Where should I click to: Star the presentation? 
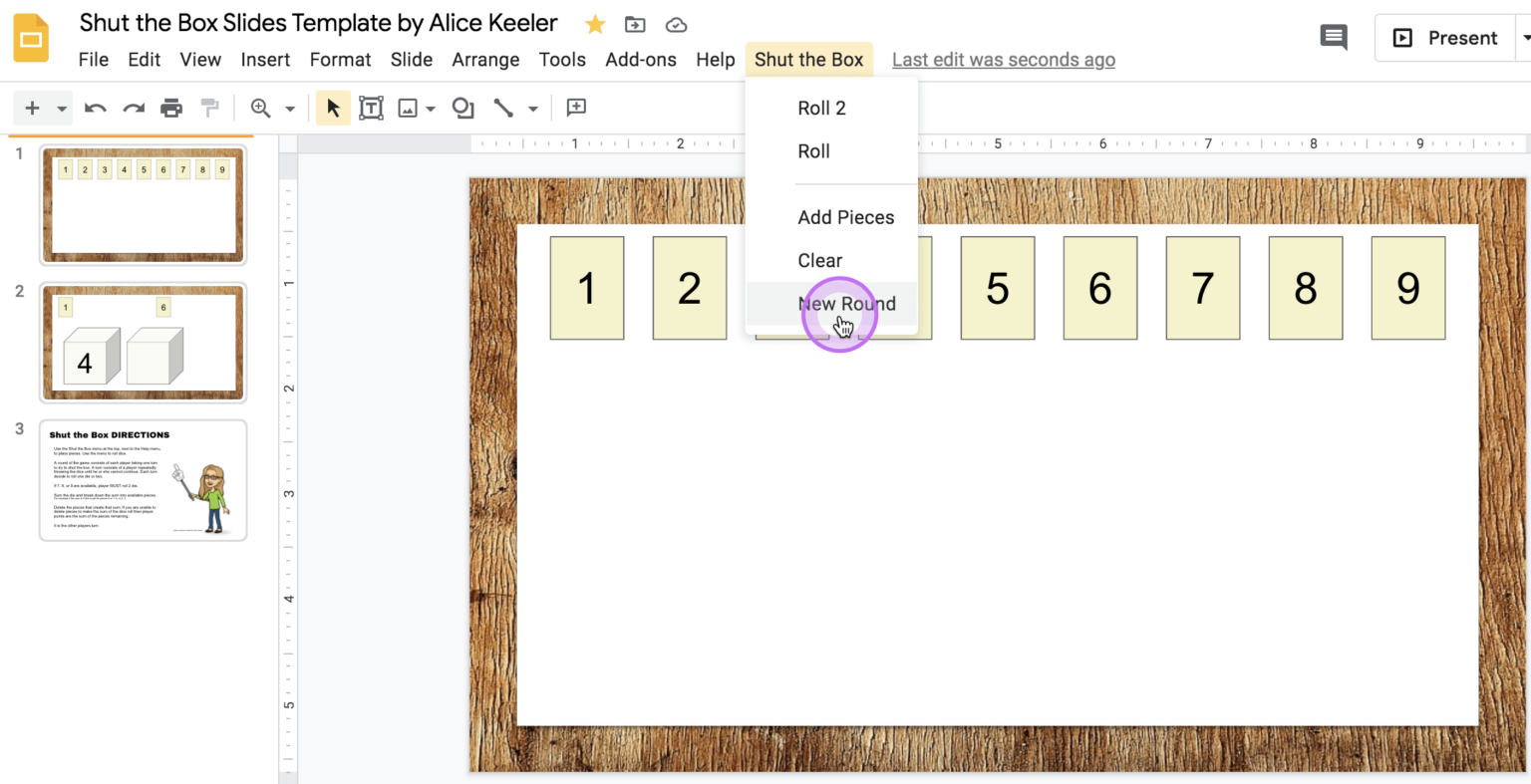pyautogui.click(x=594, y=24)
